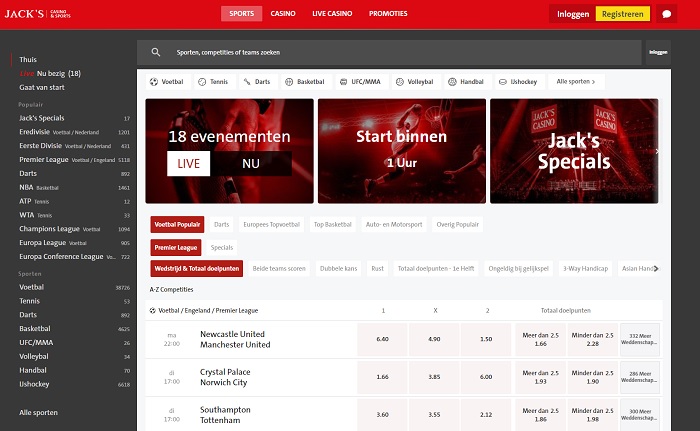700x431 pixels.
Task: Select Totaal doelpunten - 1e Helft market
Action: pos(436,268)
